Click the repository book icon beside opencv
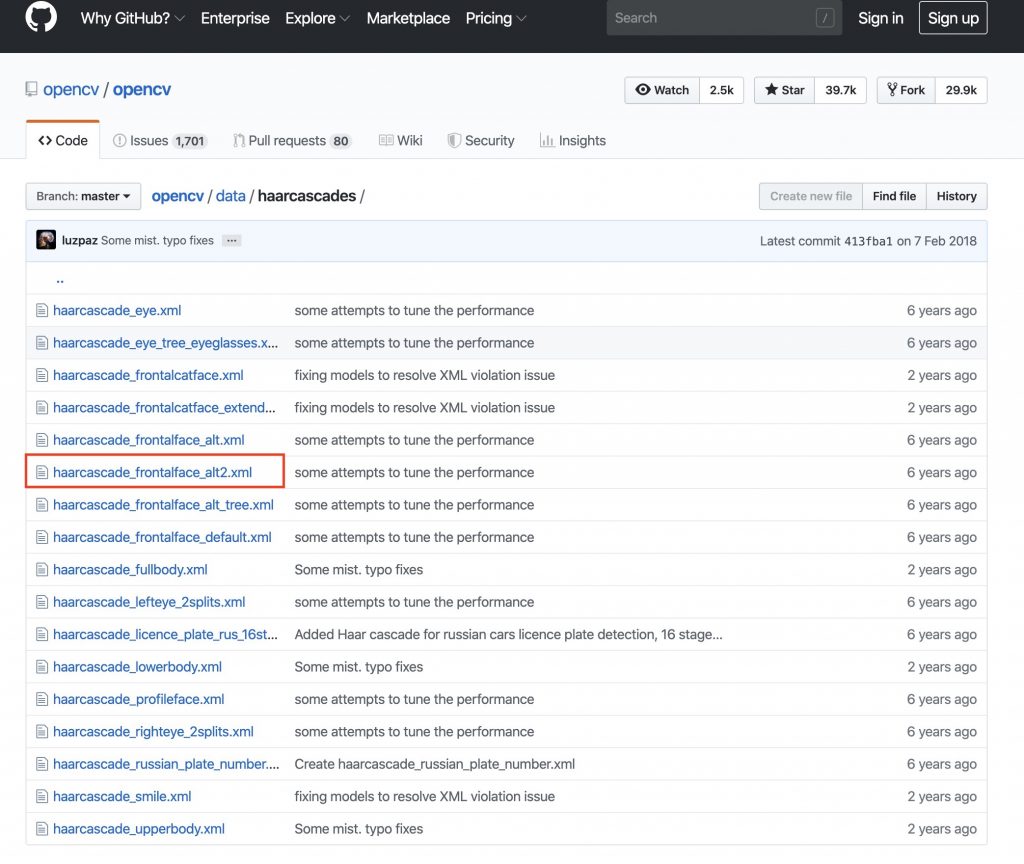The width and height of the screenshot is (1024, 864). pyautogui.click(x=31, y=89)
